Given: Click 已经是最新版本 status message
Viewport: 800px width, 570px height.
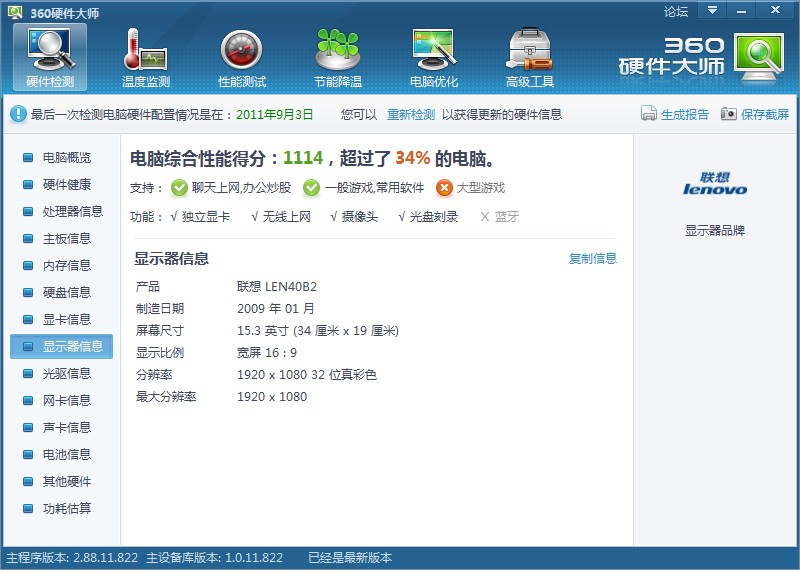Looking at the screenshot, I should point(350,558).
